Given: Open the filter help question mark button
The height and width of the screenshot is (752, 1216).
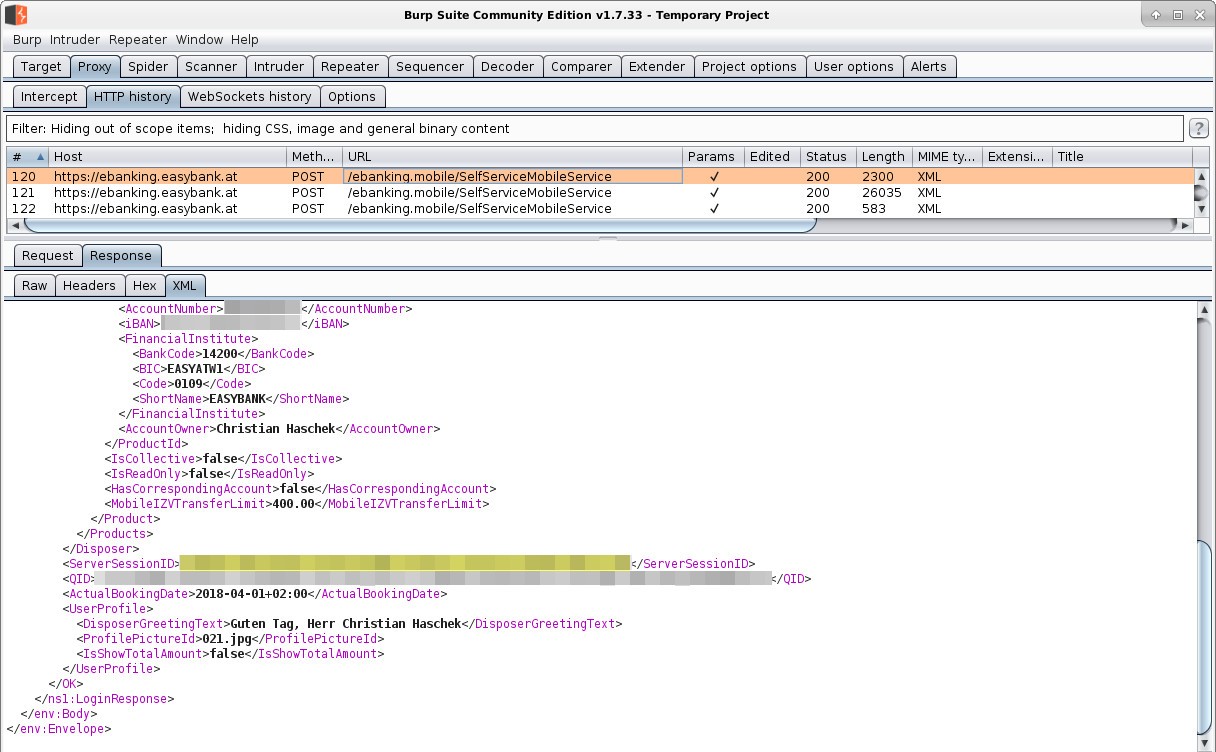Looking at the screenshot, I should (x=1198, y=128).
